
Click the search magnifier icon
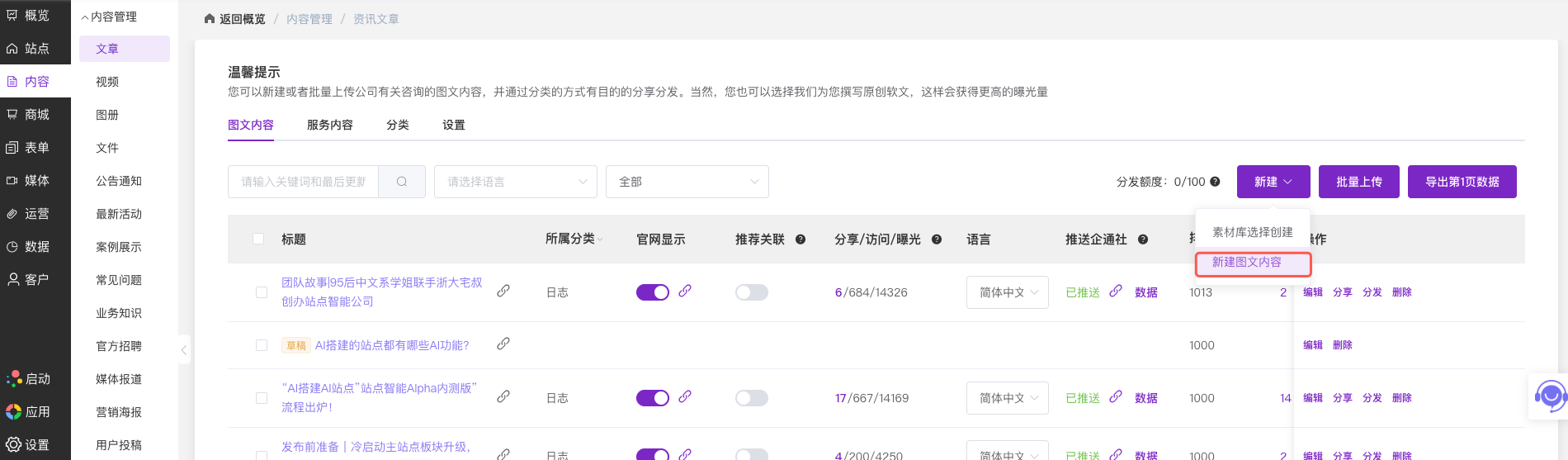(x=402, y=182)
